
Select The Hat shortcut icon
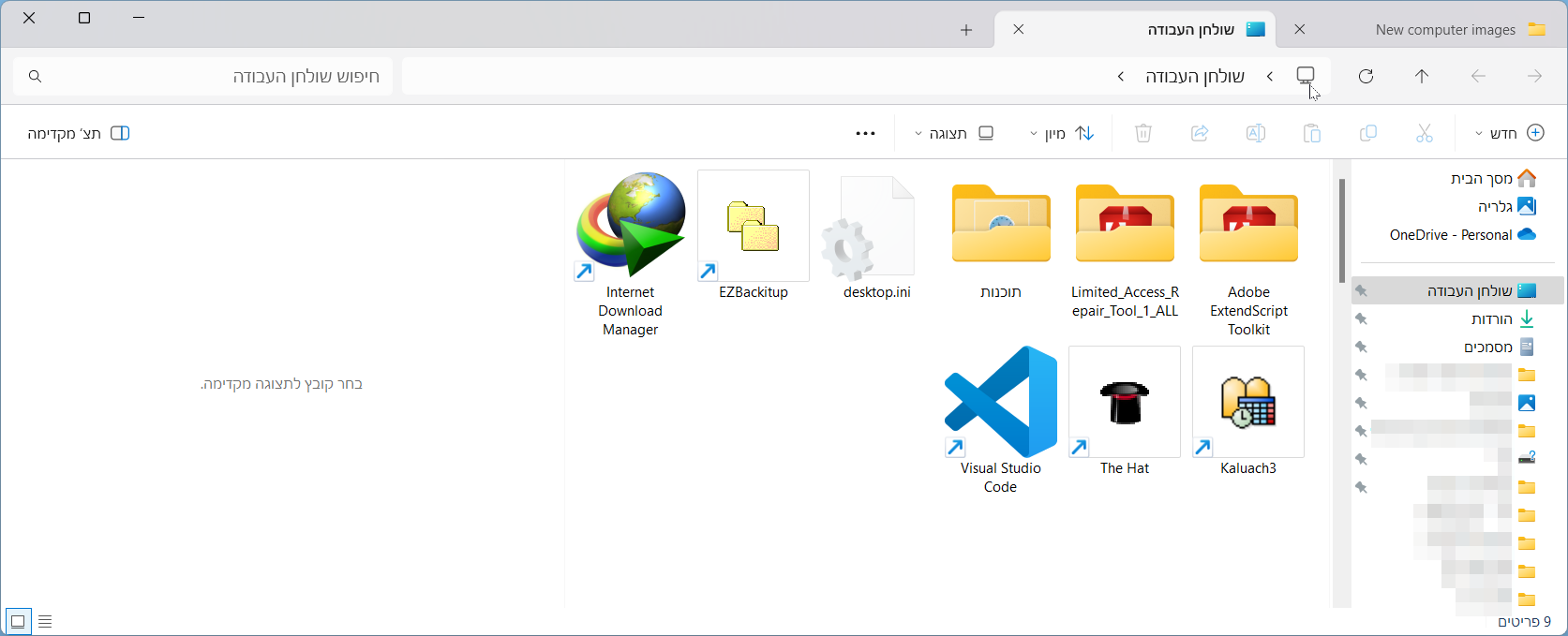(x=1125, y=402)
